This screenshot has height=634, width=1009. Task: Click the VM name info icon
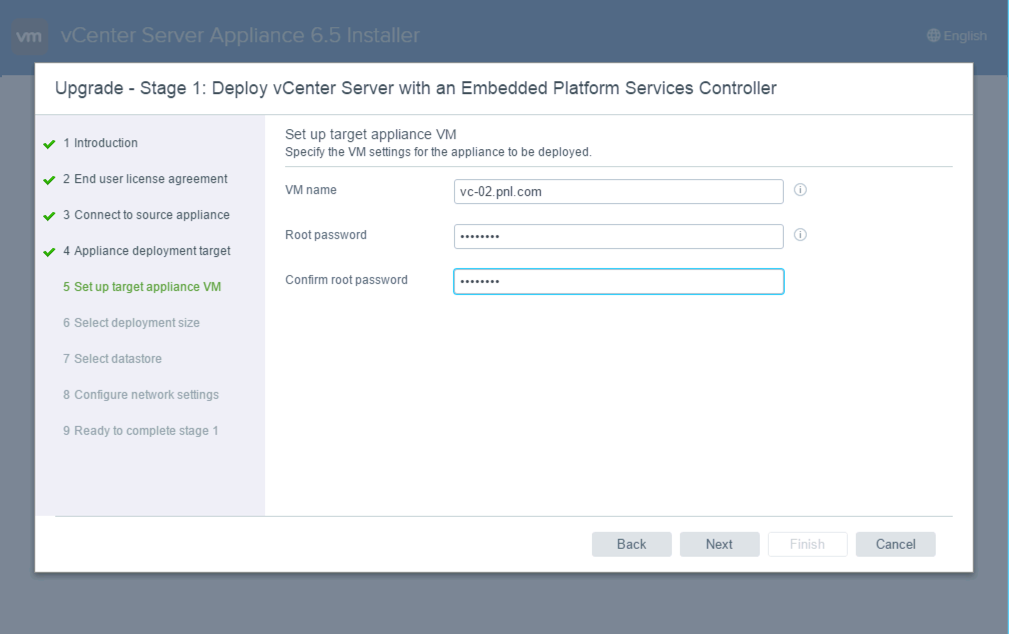[x=800, y=190]
